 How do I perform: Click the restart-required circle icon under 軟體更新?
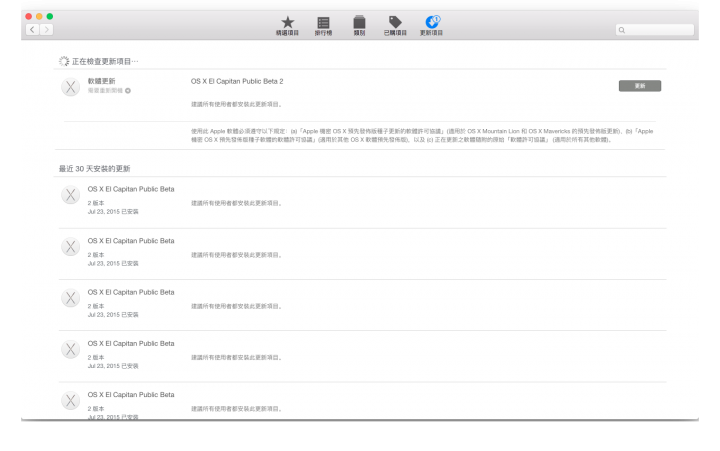128,91
